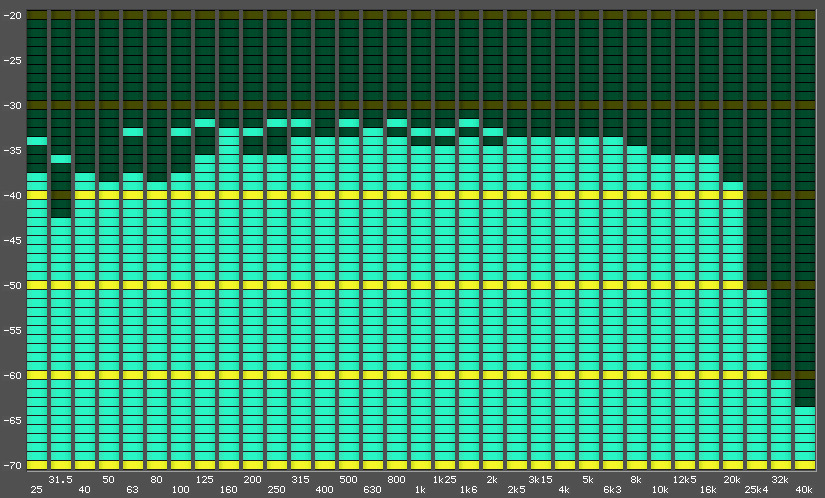This screenshot has width=825, height=498.
Task: Click the top of the 25k4 band level bar
Action: click(757, 294)
